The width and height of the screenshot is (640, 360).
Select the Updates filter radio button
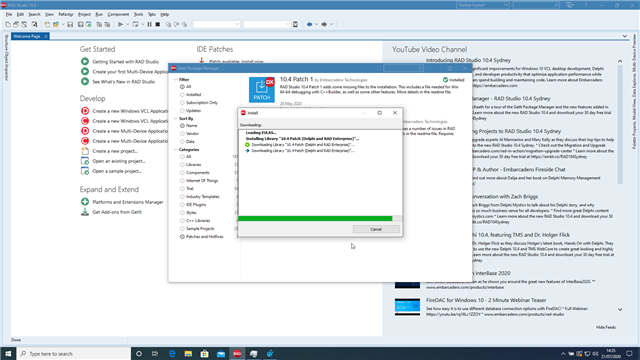[182, 111]
